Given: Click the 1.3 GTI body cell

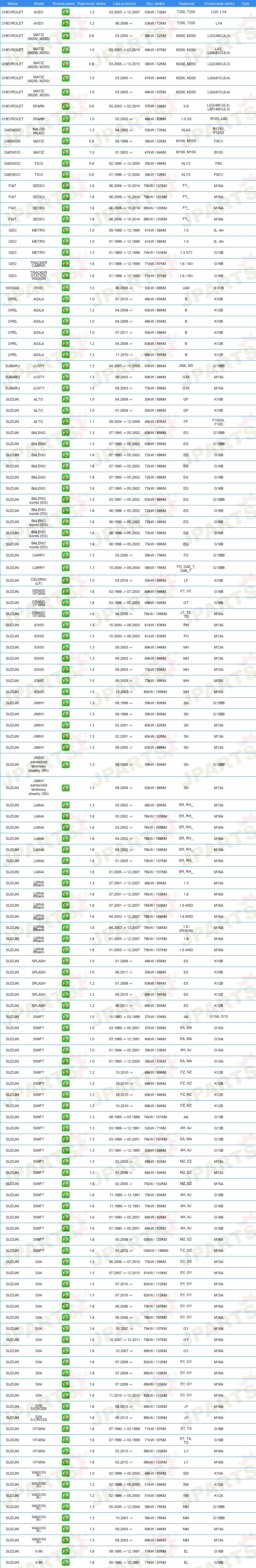Looking at the screenshot, I should pyautogui.click(x=186, y=253).
